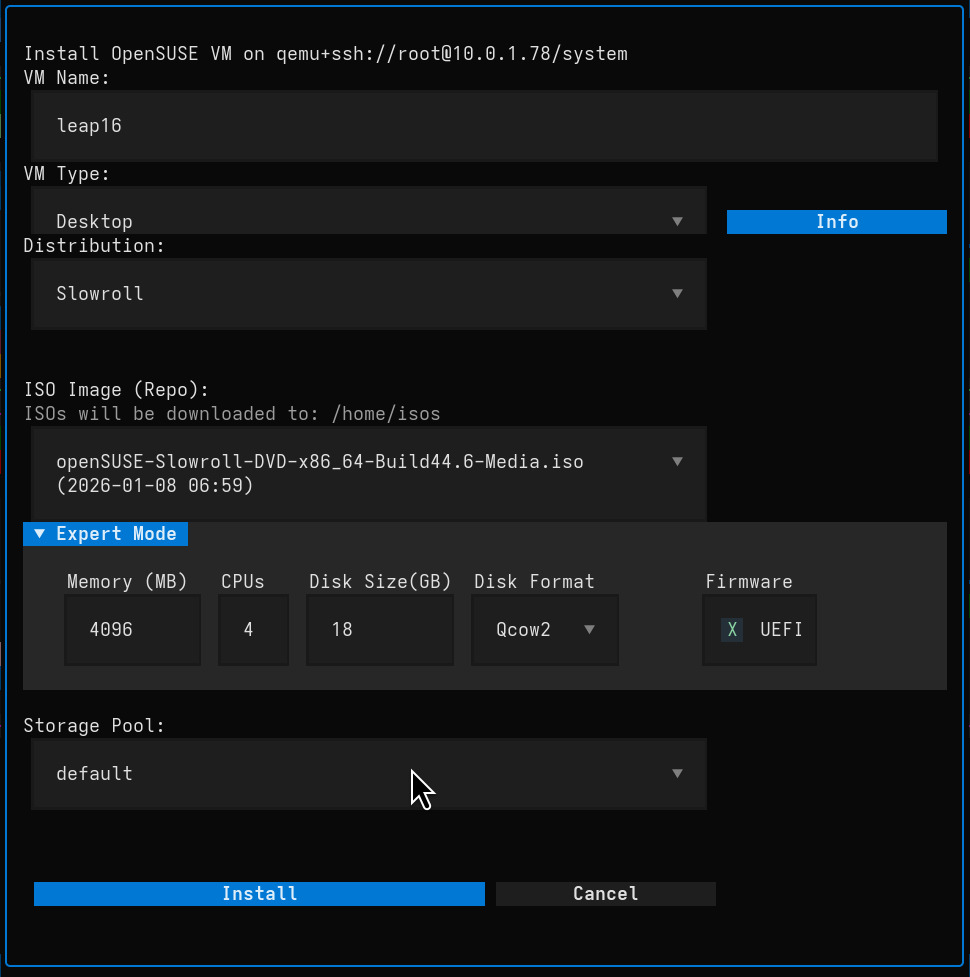Click inside the VM Name field

(484, 125)
